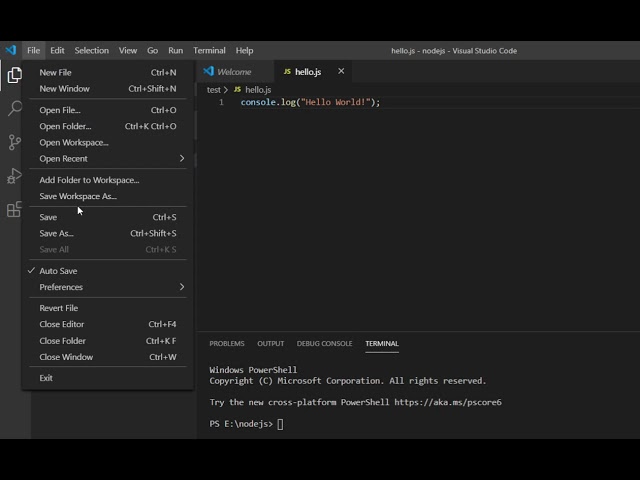Click Save As... menu entry
The width and height of the screenshot is (640, 480).
click(x=108, y=233)
